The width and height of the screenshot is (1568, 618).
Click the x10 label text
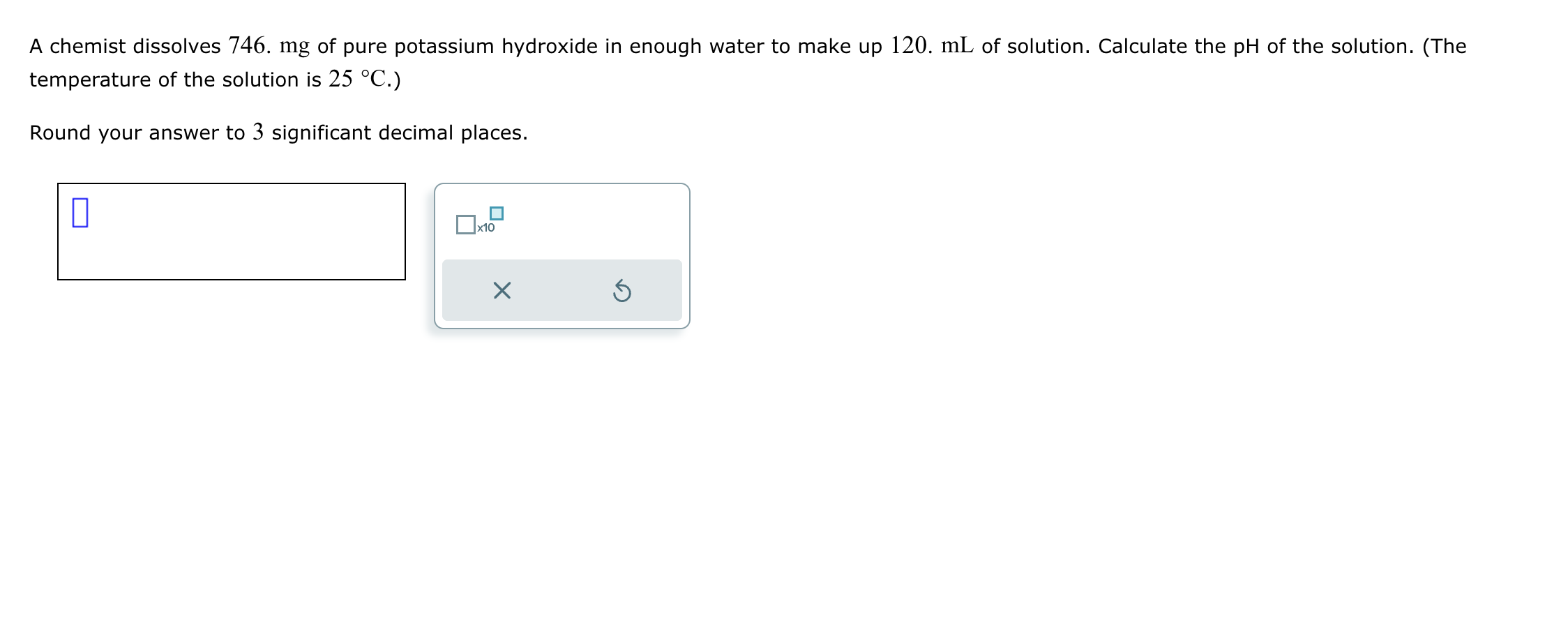pyautogui.click(x=486, y=228)
